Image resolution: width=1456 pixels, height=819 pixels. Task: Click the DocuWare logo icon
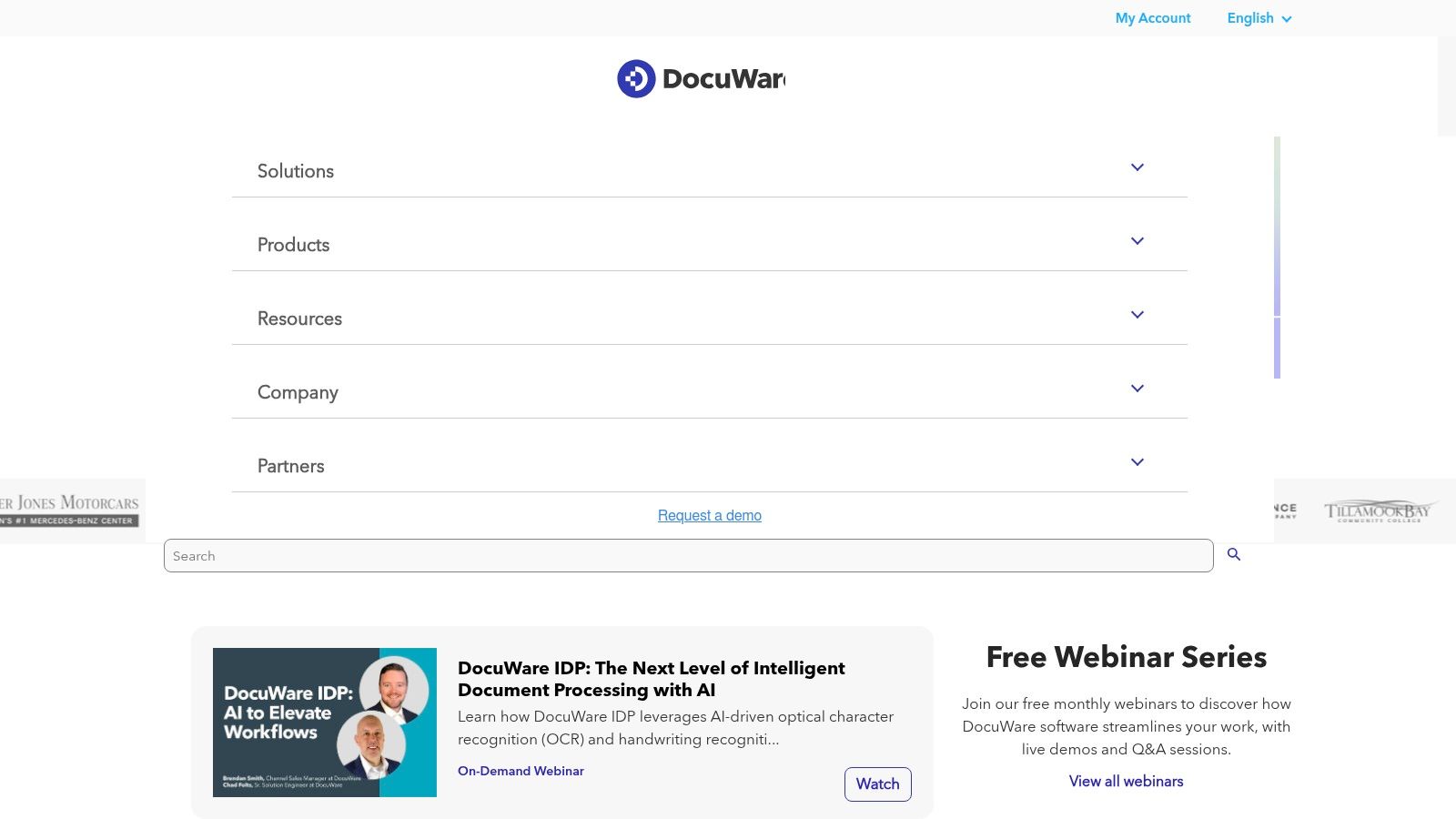637,78
